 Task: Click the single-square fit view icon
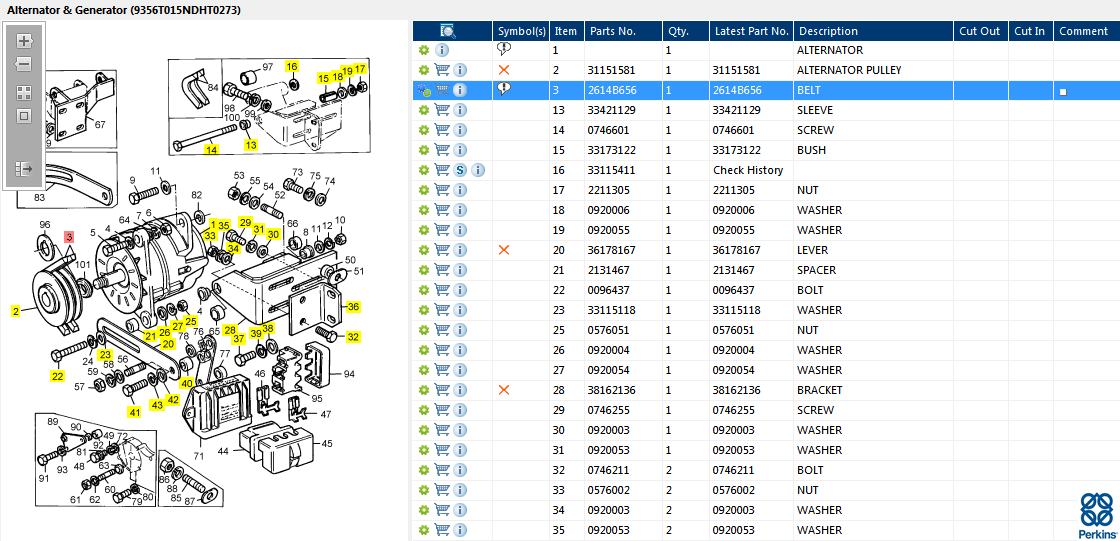pyautogui.click(x=24, y=115)
